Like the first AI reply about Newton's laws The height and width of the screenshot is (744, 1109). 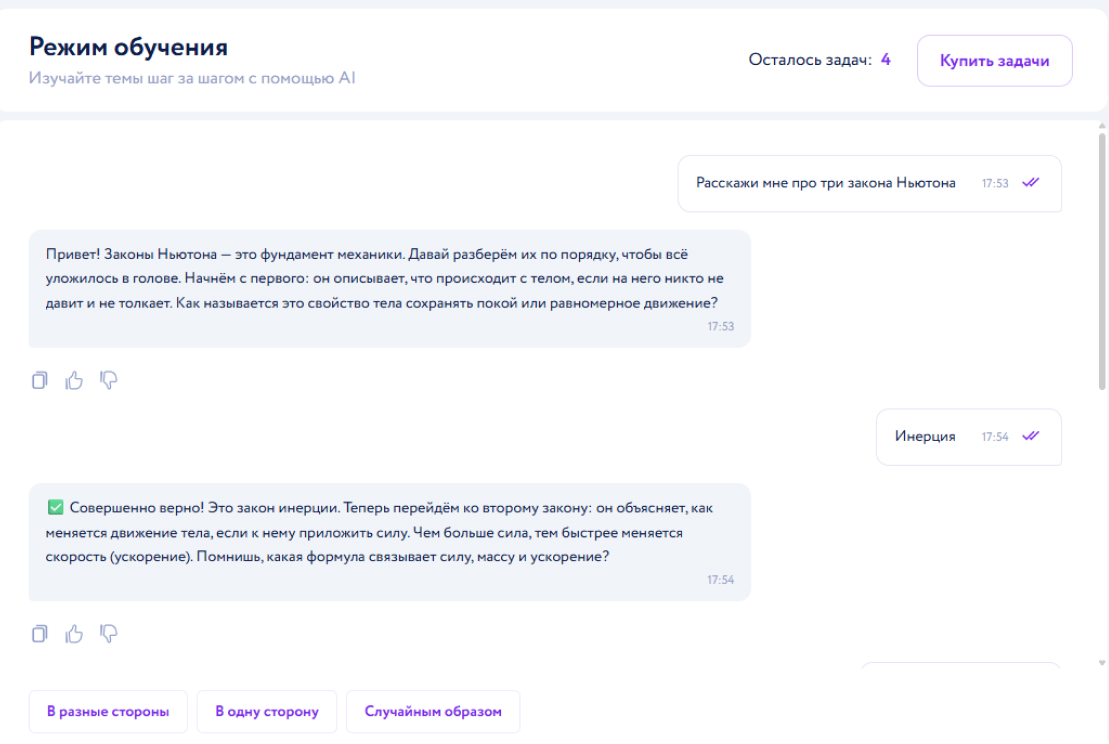[74, 380]
